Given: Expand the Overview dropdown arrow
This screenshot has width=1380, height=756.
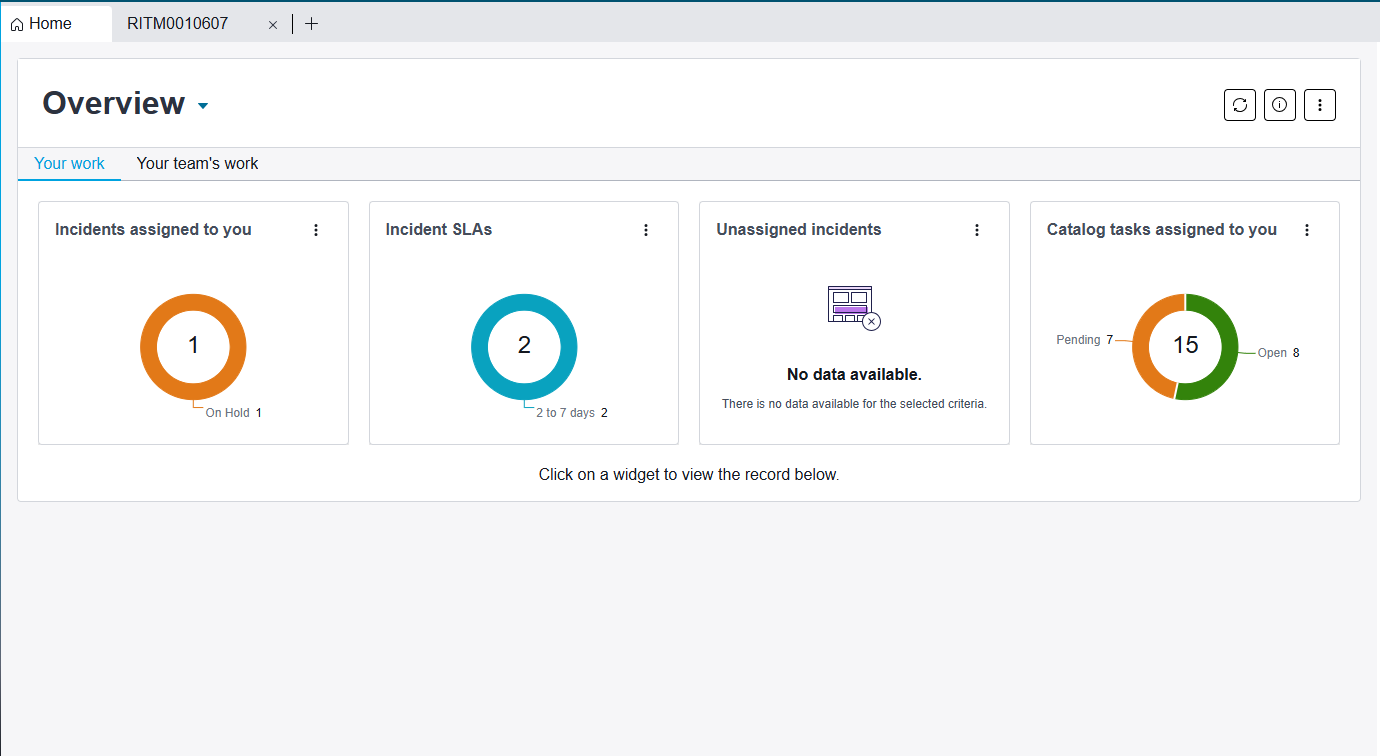Looking at the screenshot, I should [x=203, y=106].
